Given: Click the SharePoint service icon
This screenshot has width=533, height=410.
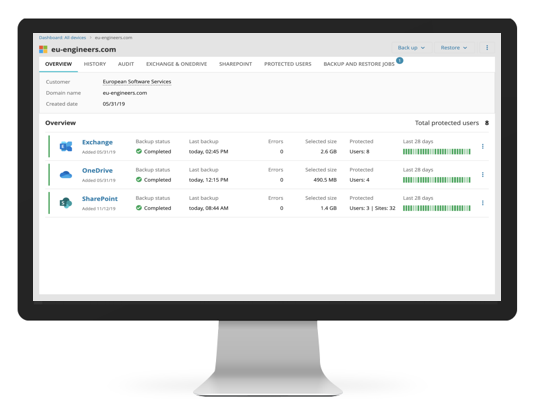Looking at the screenshot, I should coord(66,203).
